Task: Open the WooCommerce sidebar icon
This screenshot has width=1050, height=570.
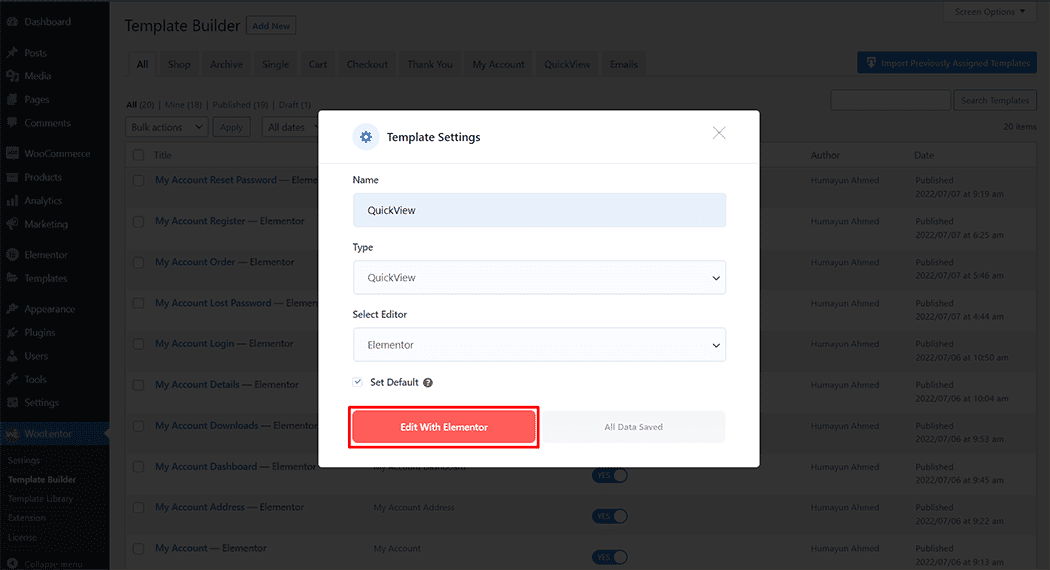Action: (x=12, y=154)
